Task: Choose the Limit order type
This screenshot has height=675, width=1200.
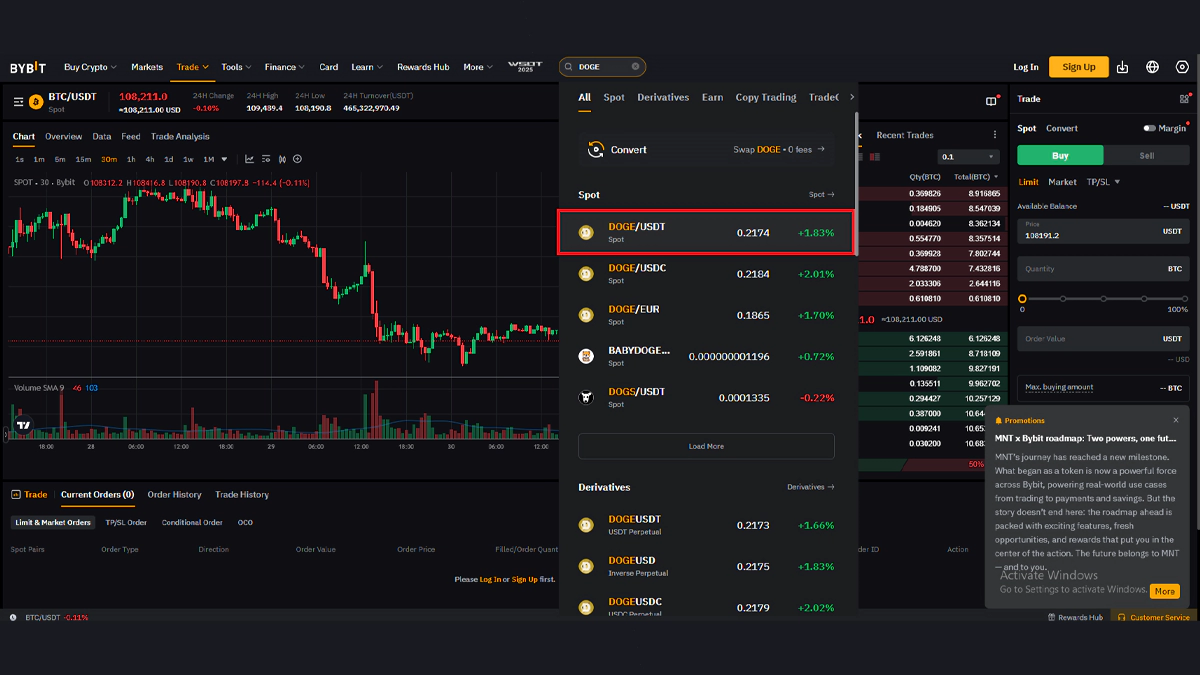Action: (x=1028, y=182)
